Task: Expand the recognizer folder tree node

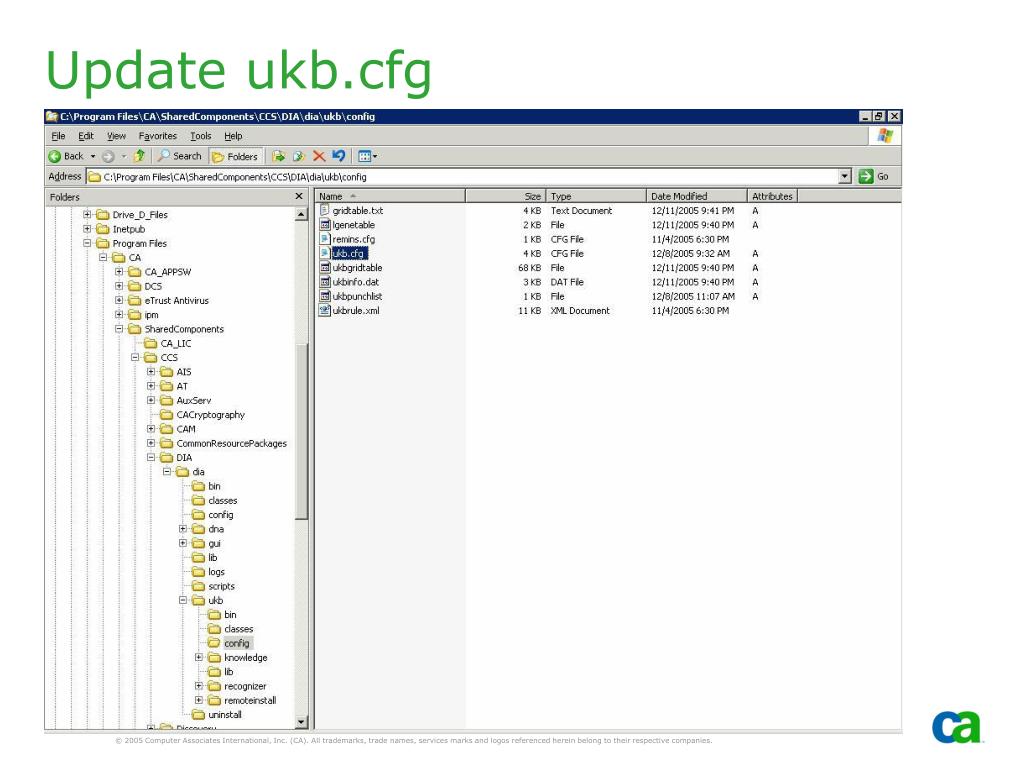Action: [199, 686]
